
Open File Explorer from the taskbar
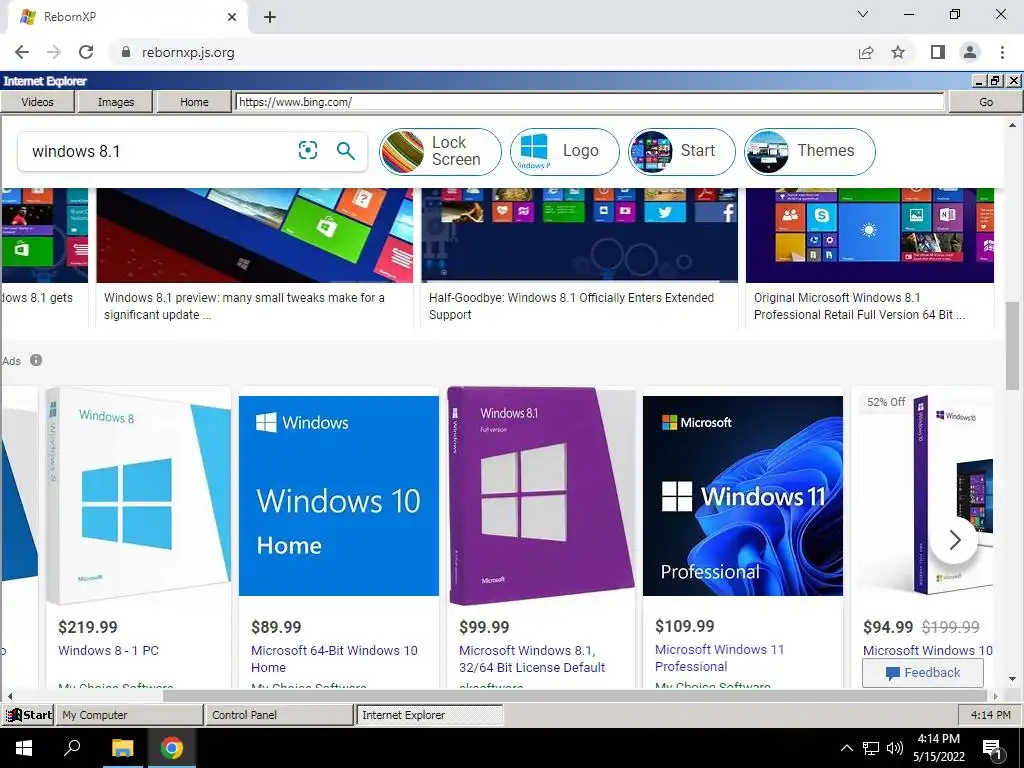tap(122, 748)
